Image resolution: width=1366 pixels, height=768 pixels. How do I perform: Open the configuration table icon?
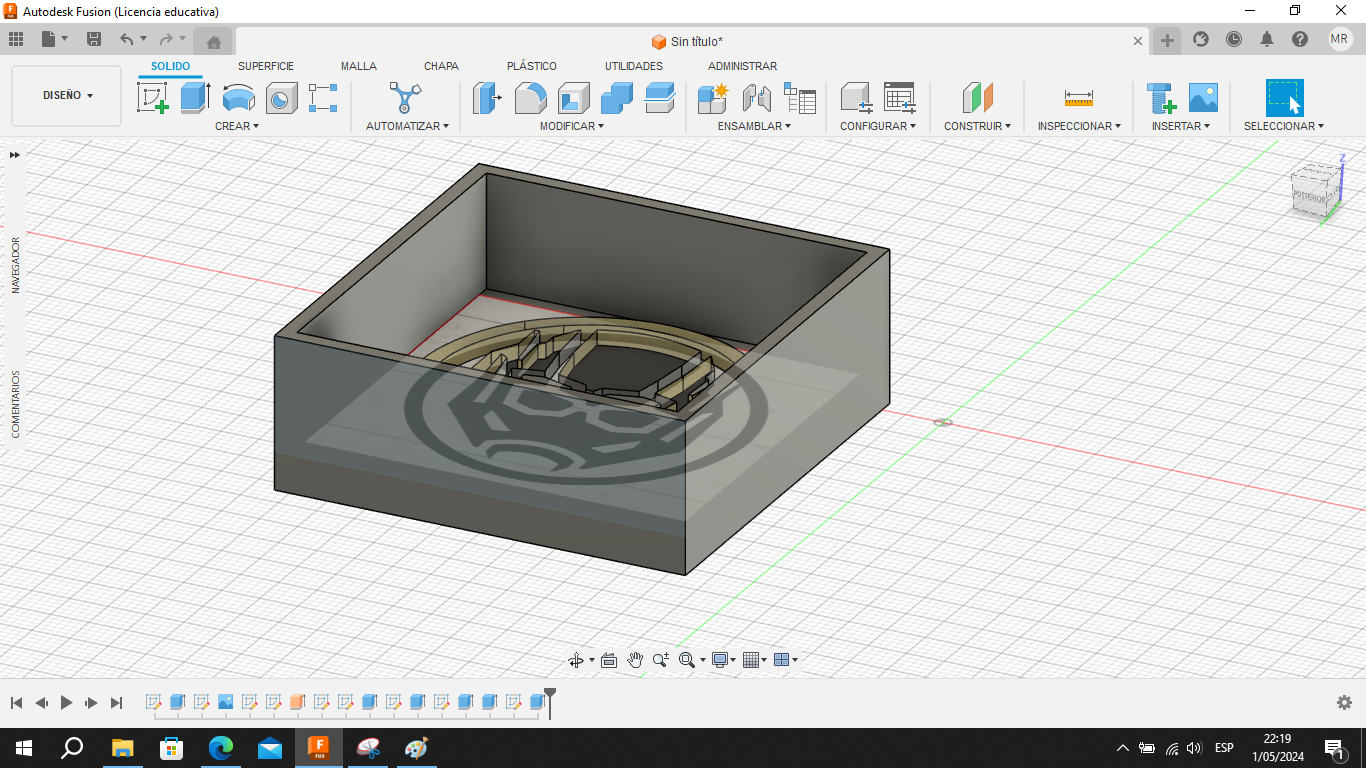point(899,98)
